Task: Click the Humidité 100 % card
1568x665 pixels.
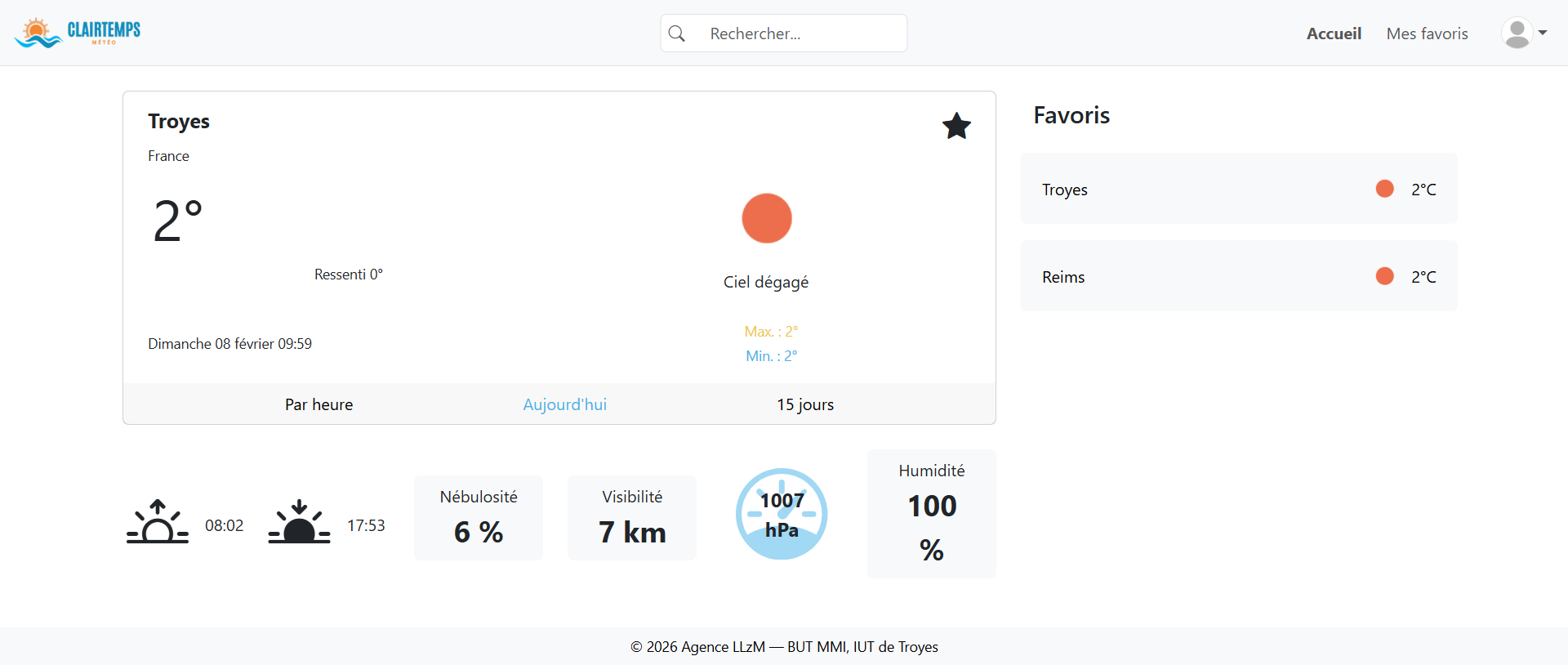Action: point(932,514)
